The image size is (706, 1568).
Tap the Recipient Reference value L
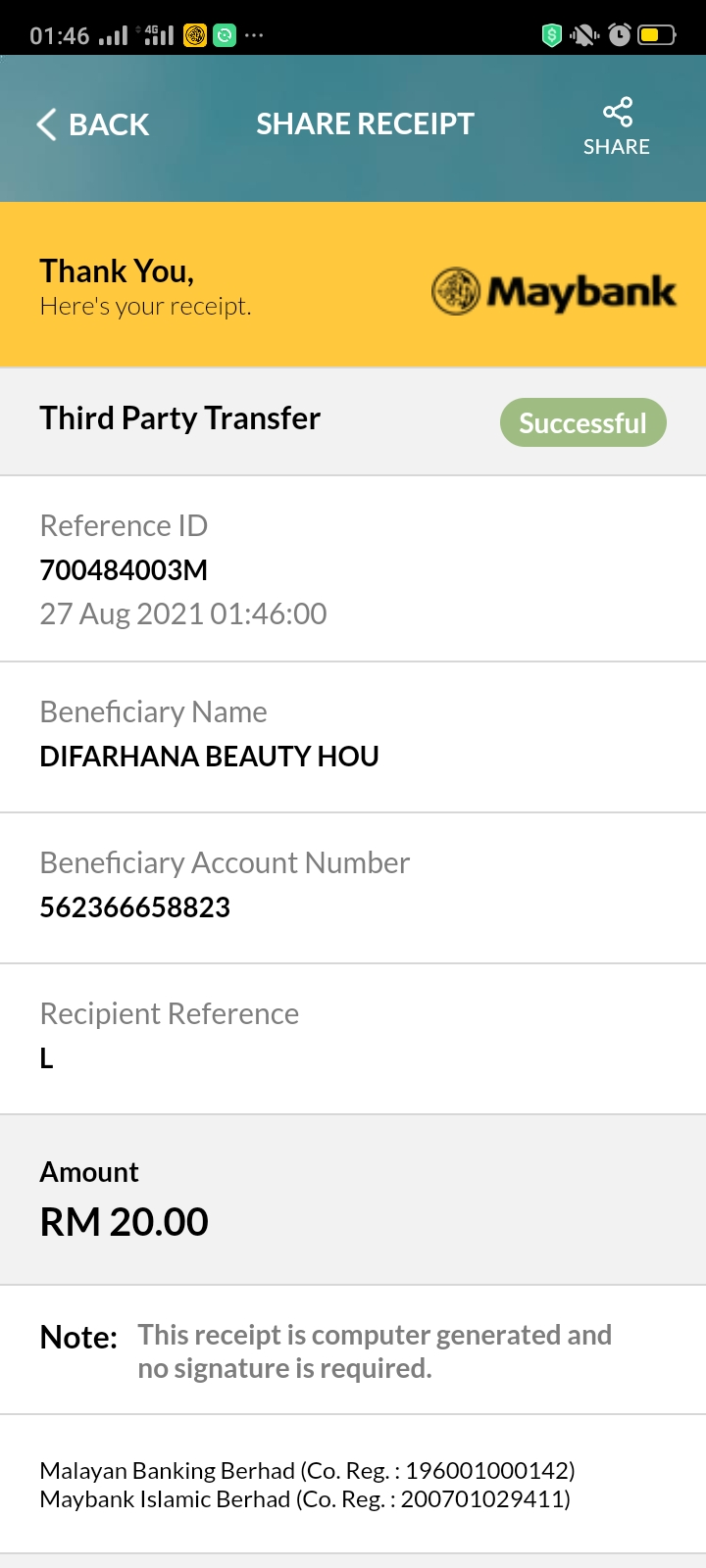[46, 1058]
